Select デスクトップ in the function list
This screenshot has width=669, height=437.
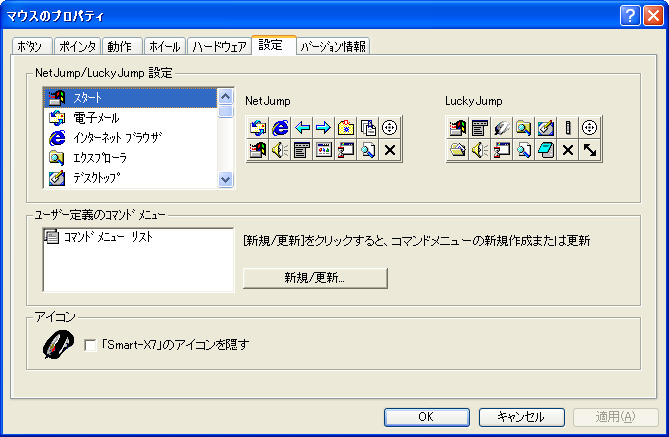[x=130, y=178]
